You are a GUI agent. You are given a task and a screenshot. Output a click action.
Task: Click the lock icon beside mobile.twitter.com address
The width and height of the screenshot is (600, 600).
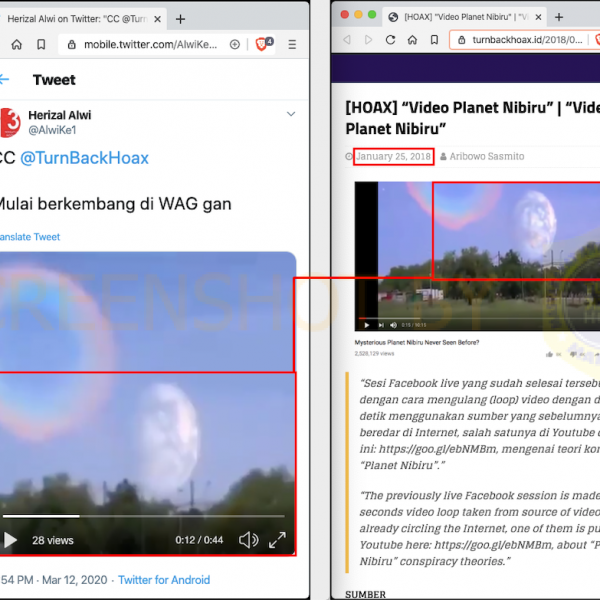pyautogui.click(x=72, y=45)
